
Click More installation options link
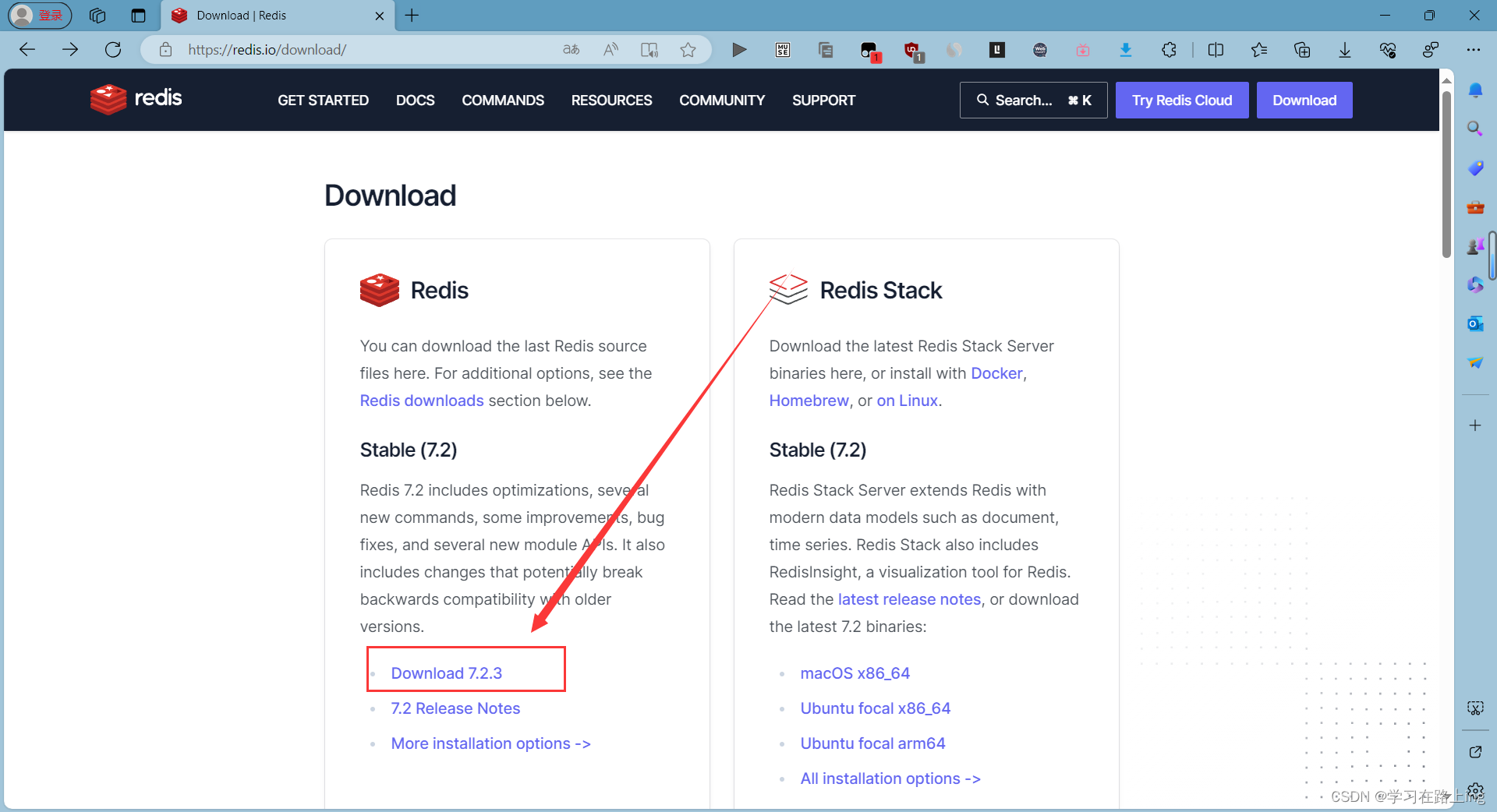pos(490,743)
